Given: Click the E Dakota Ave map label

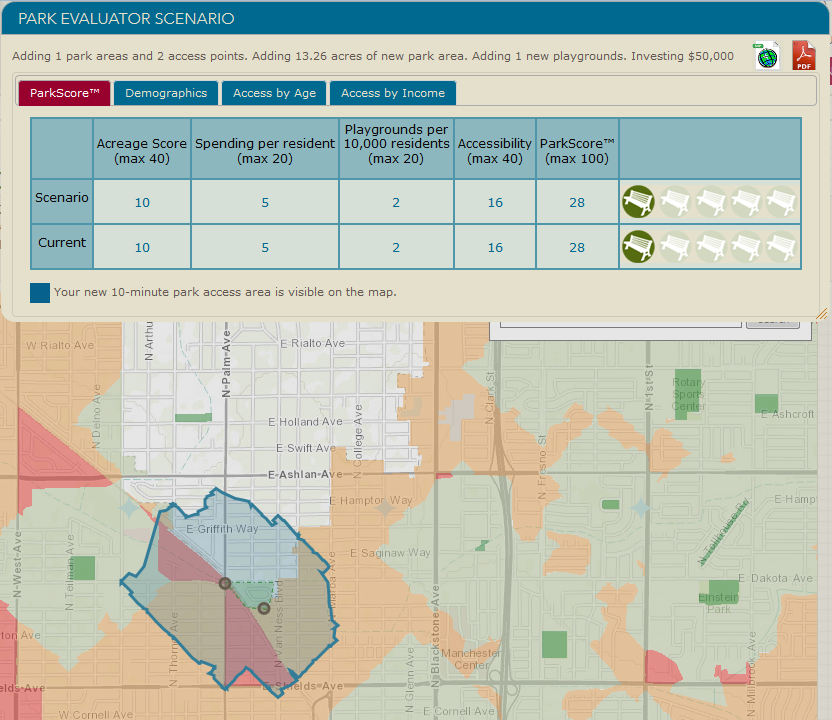Looking at the screenshot, I should click(775, 578).
